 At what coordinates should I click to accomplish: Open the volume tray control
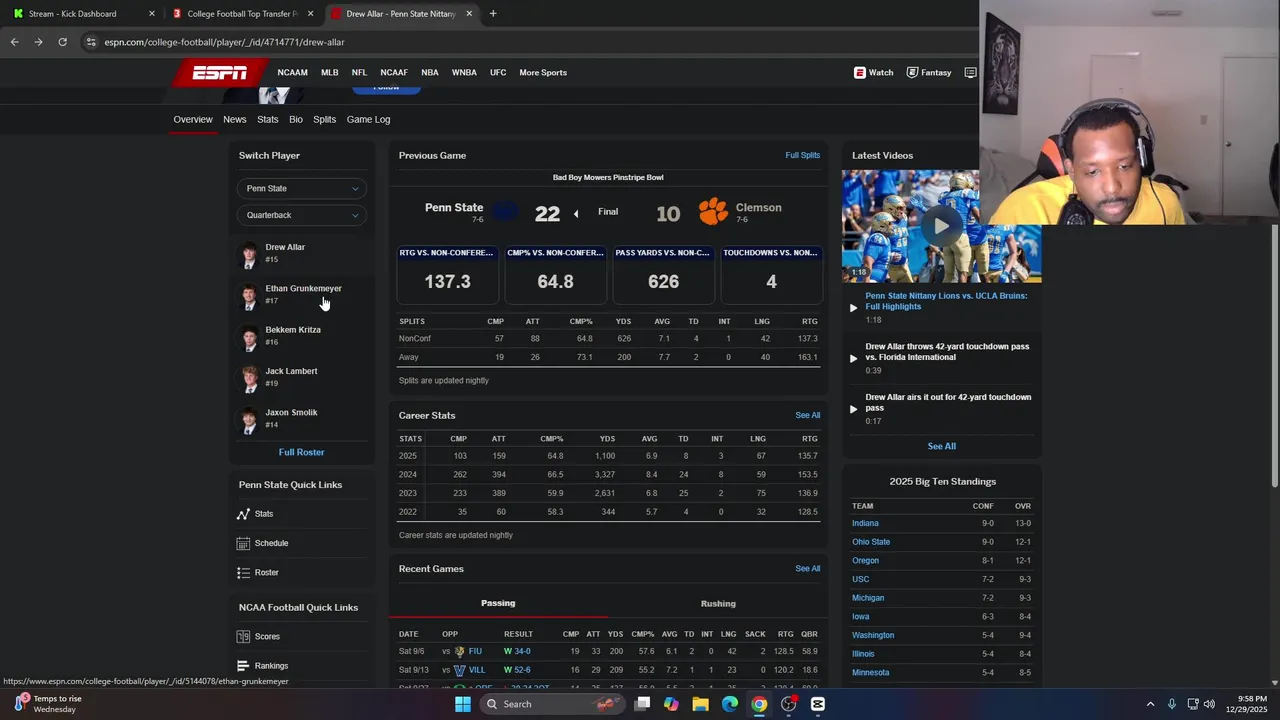pyautogui.click(x=1209, y=704)
